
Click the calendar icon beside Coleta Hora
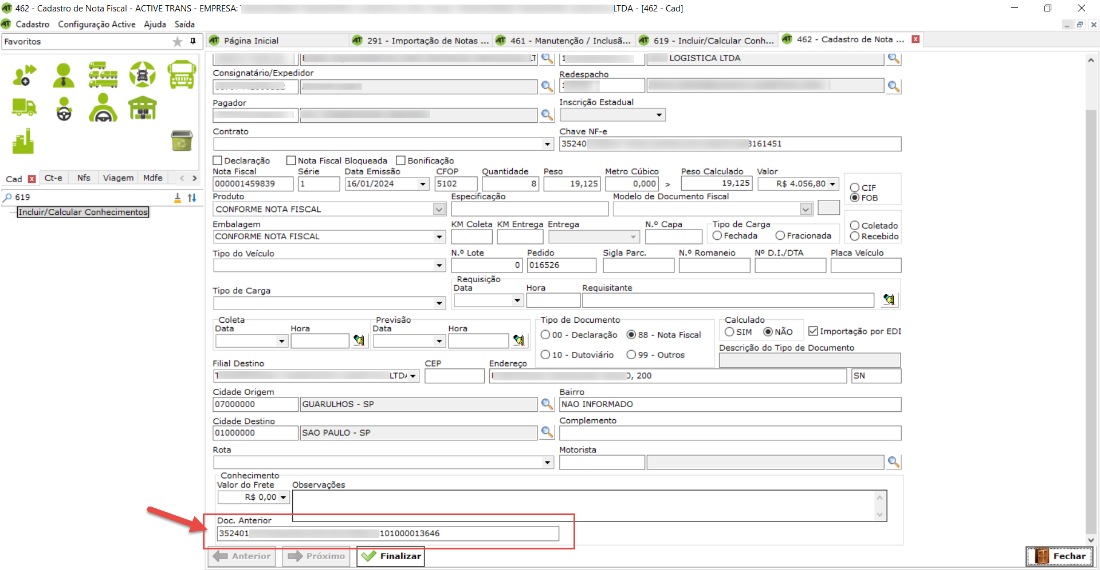[359, 341]
